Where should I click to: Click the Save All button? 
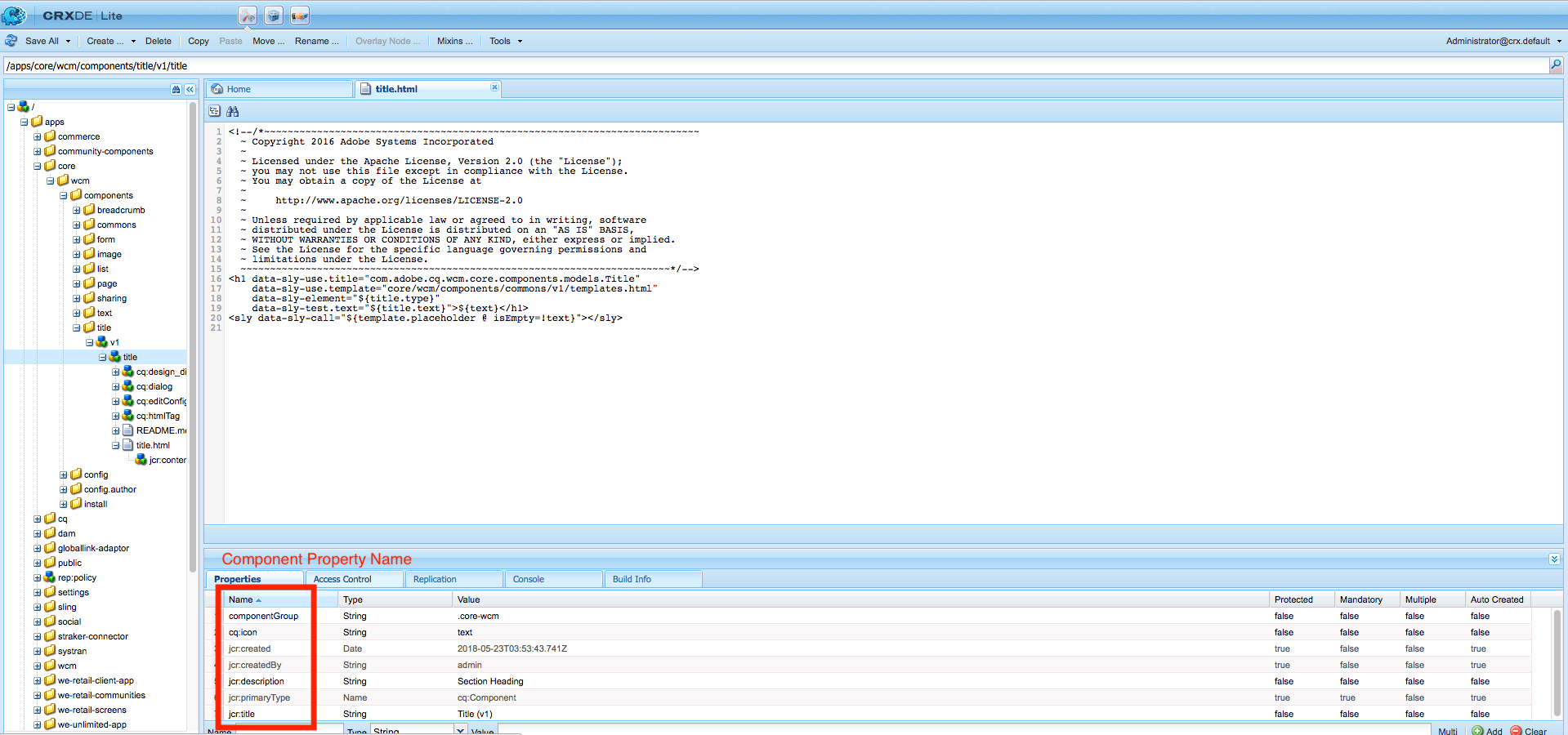point(42,41)
